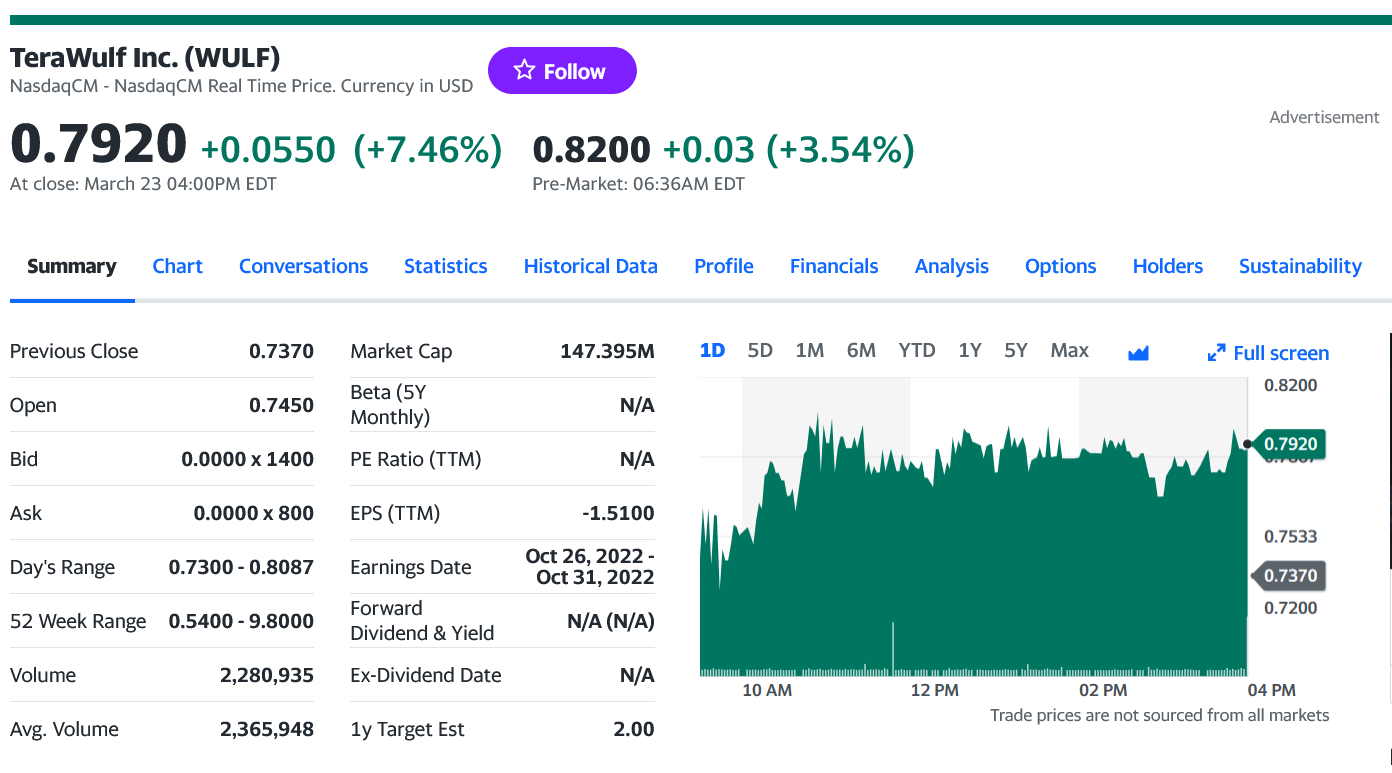The height and width of the screenshot is (773, 1392).
Task: Open the Historical Data tab
Action: tap(590, 266)
